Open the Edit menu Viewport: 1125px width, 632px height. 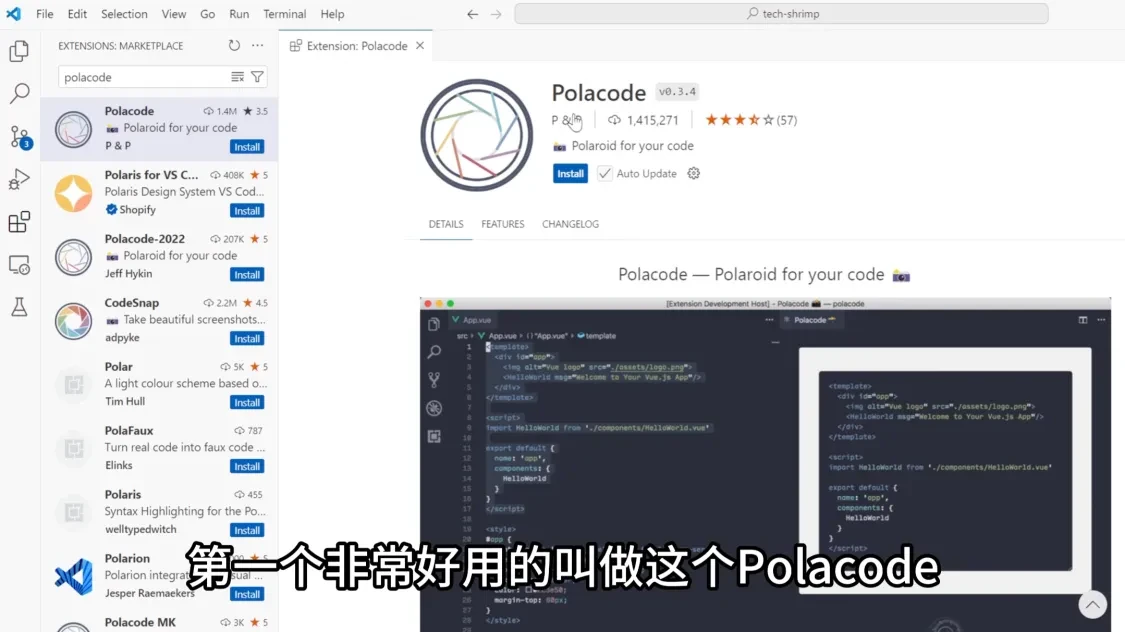tap(77, 14)
